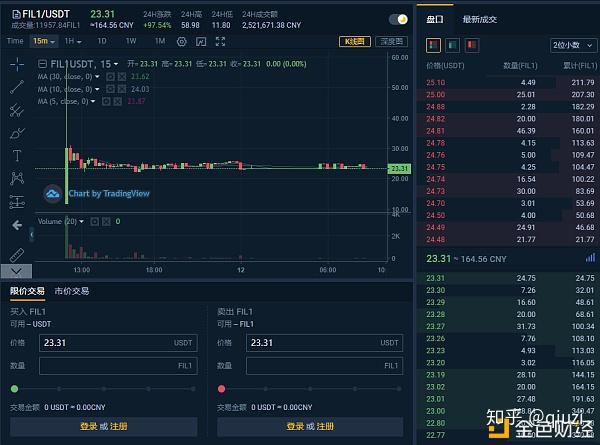Select the 1M time interval
The height and width of the screenshot is (445, 600).
click(160, 41)
